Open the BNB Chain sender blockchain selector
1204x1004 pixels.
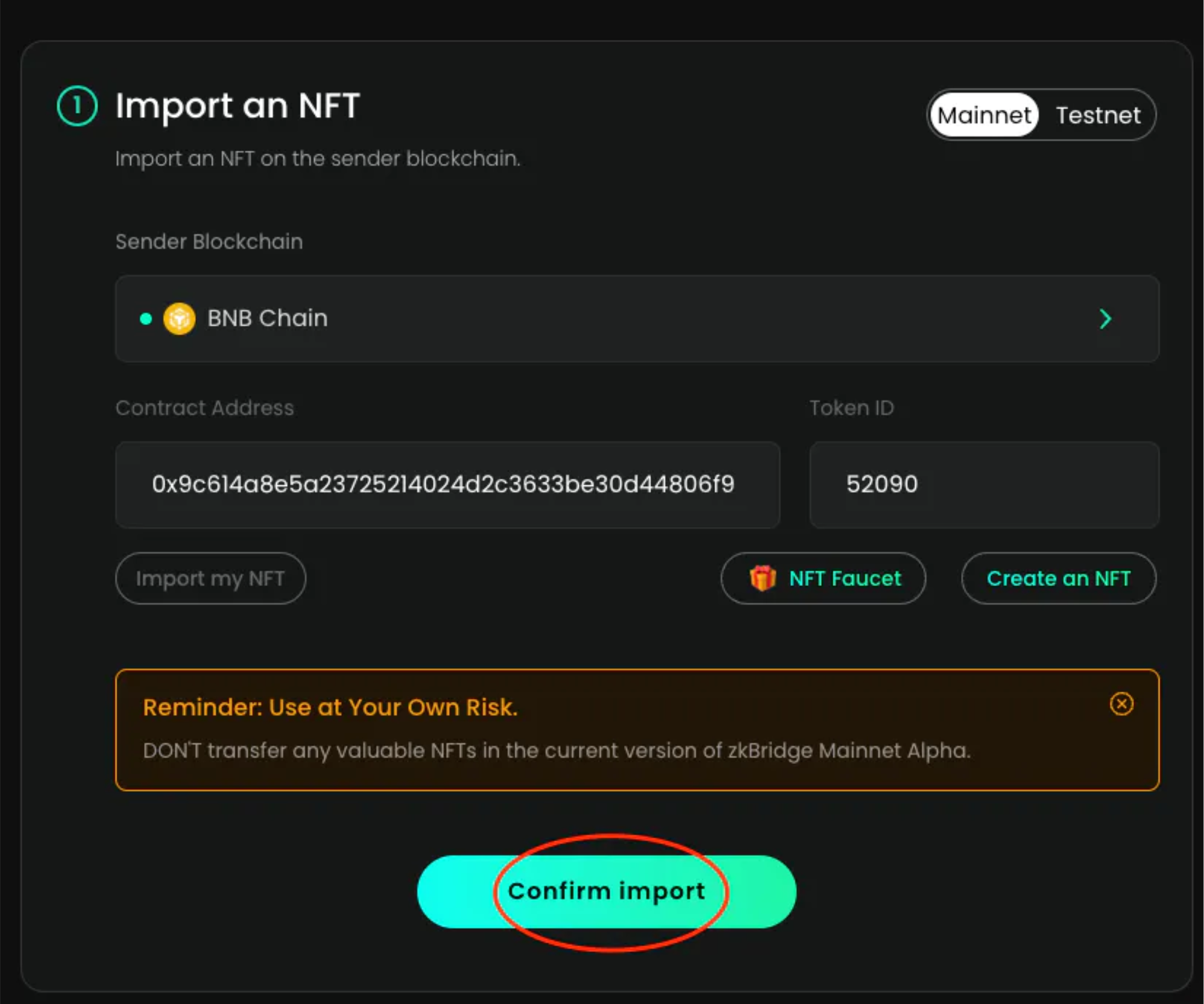click(x=637, y=318)
